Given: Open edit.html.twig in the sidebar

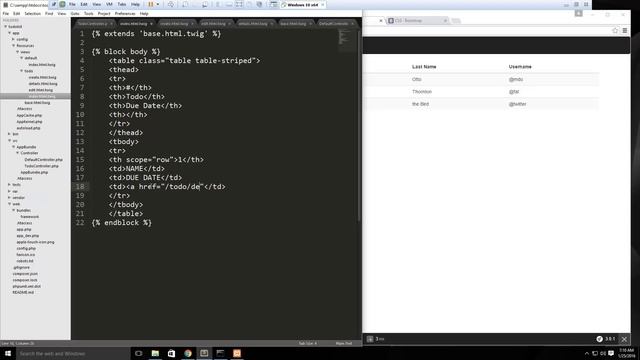Looking at the screenshot, I should pyautogui.click(x=40, y=90).
